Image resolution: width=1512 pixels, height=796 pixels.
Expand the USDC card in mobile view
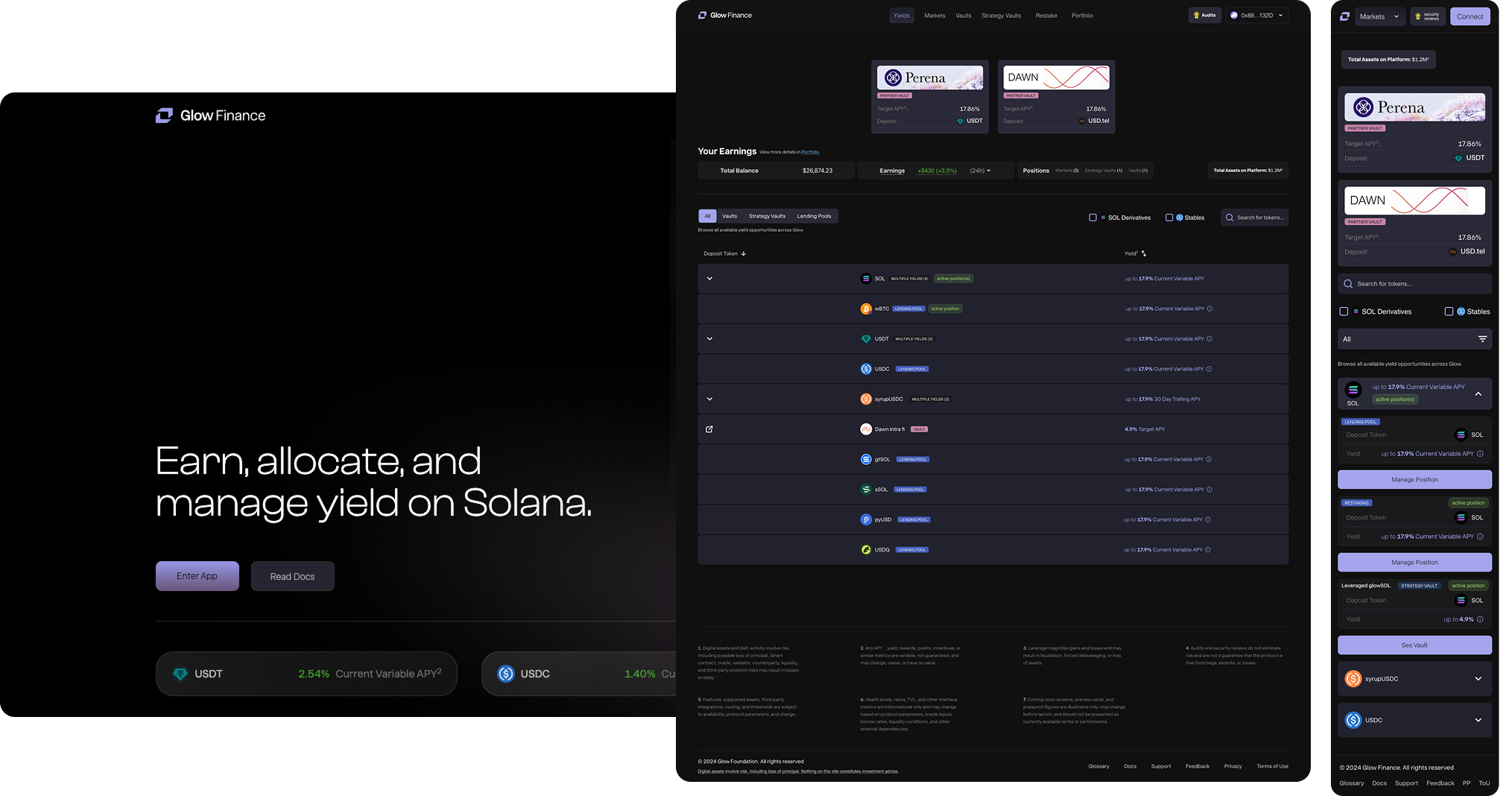point(1478,720)
